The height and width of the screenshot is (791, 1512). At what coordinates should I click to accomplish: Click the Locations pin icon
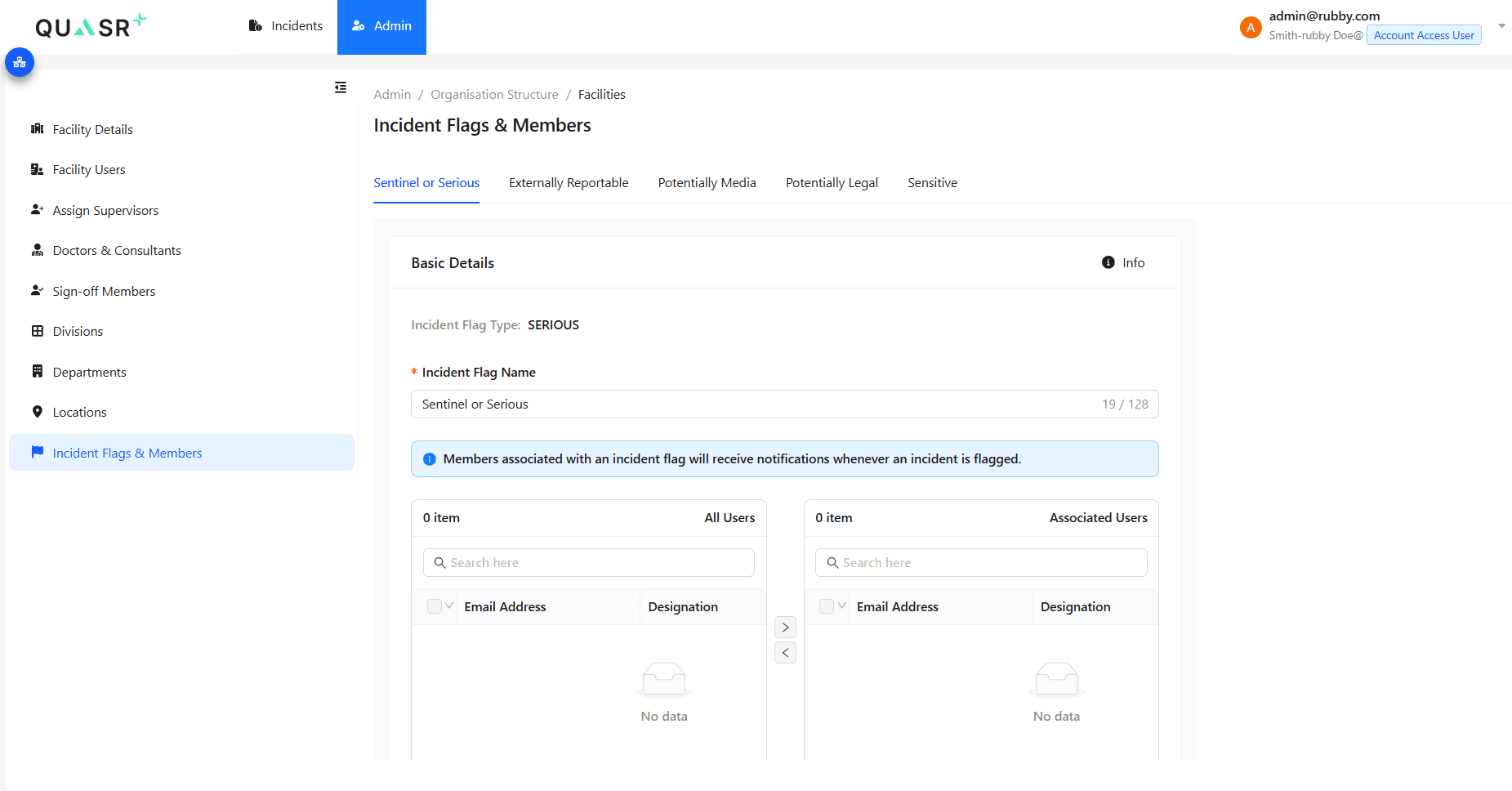tap(38, 412)
